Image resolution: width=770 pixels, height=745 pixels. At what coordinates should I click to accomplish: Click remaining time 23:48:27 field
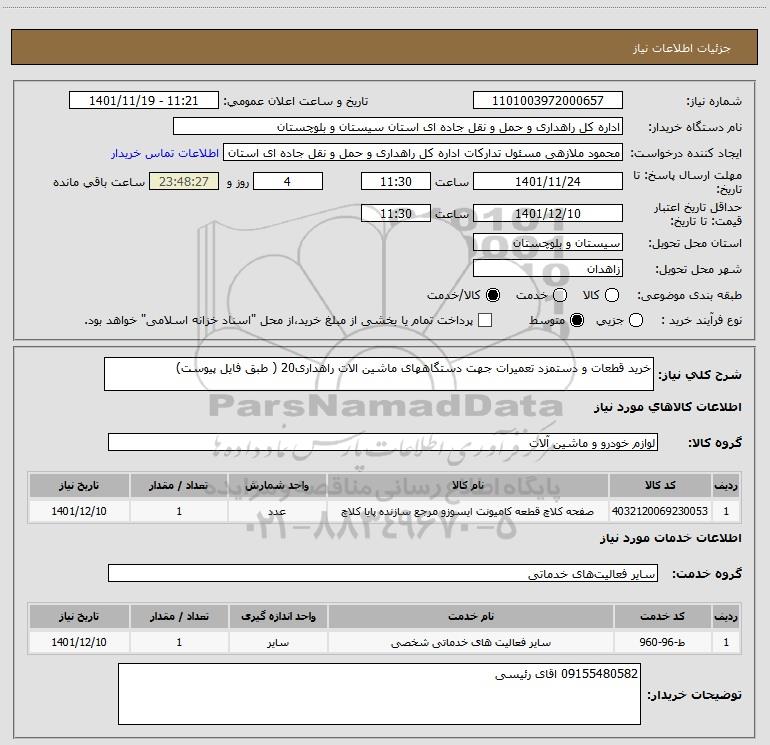[184, 181]
